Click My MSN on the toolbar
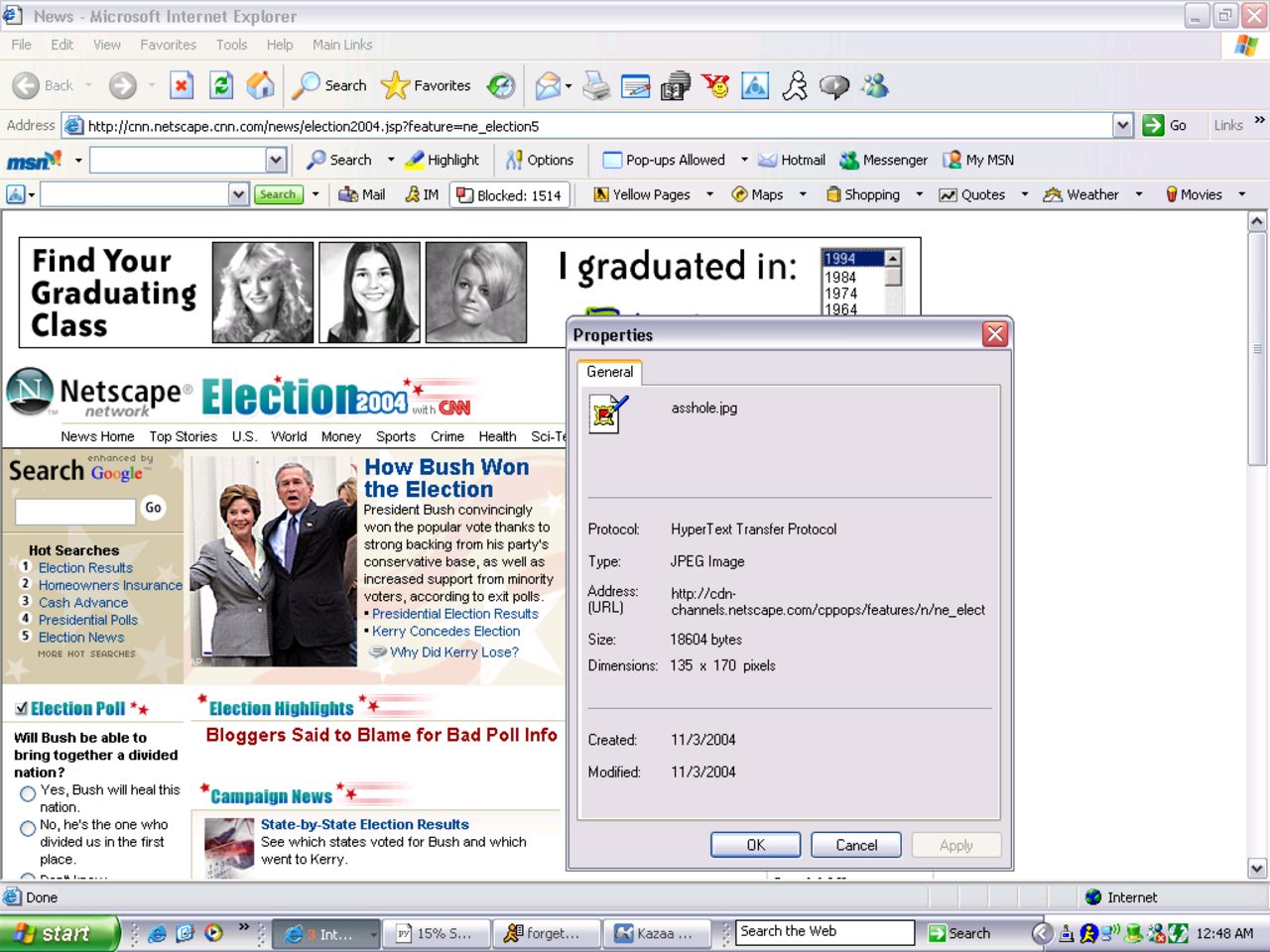The width and height of the screenshot is (1270, 952). click(978, 160)
